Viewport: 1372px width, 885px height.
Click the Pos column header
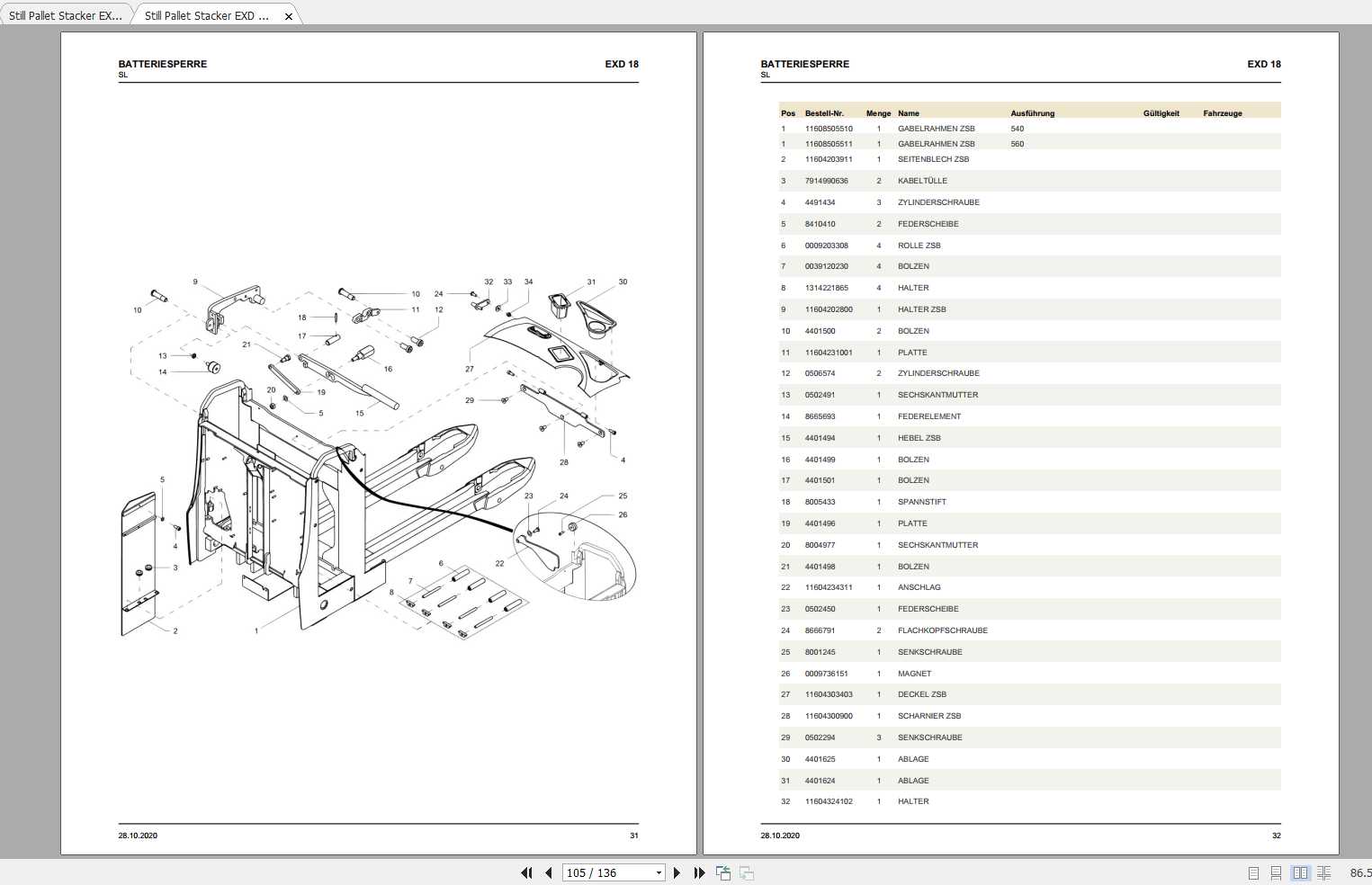pyautogui.click(x=788, y=113)
